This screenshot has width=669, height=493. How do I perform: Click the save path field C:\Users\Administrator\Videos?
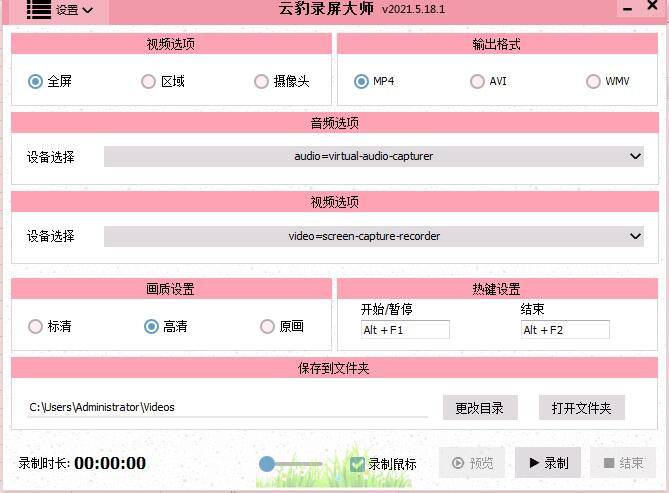(227, 407)
